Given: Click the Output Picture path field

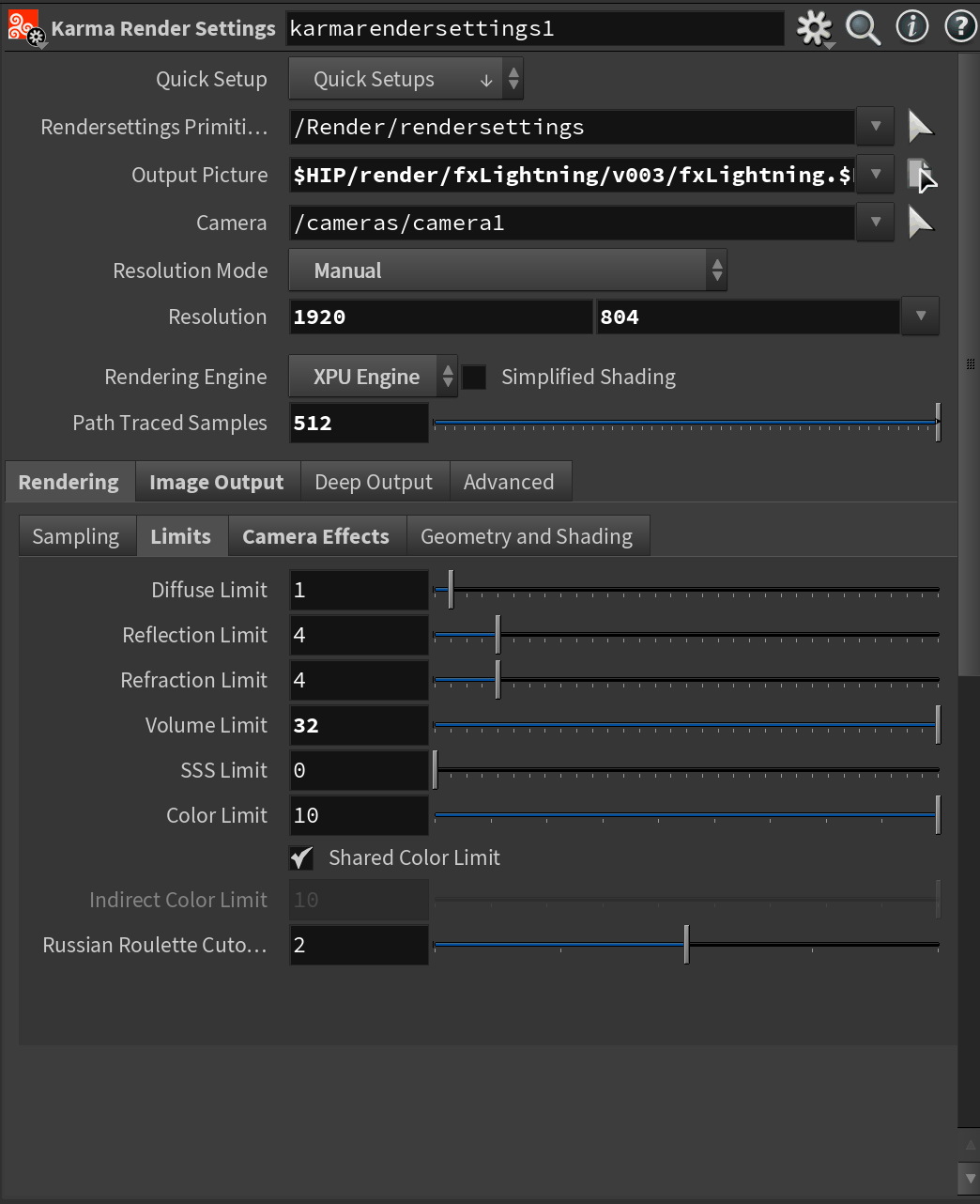Looking at the screenshot, I should click(x=572, y=175).
